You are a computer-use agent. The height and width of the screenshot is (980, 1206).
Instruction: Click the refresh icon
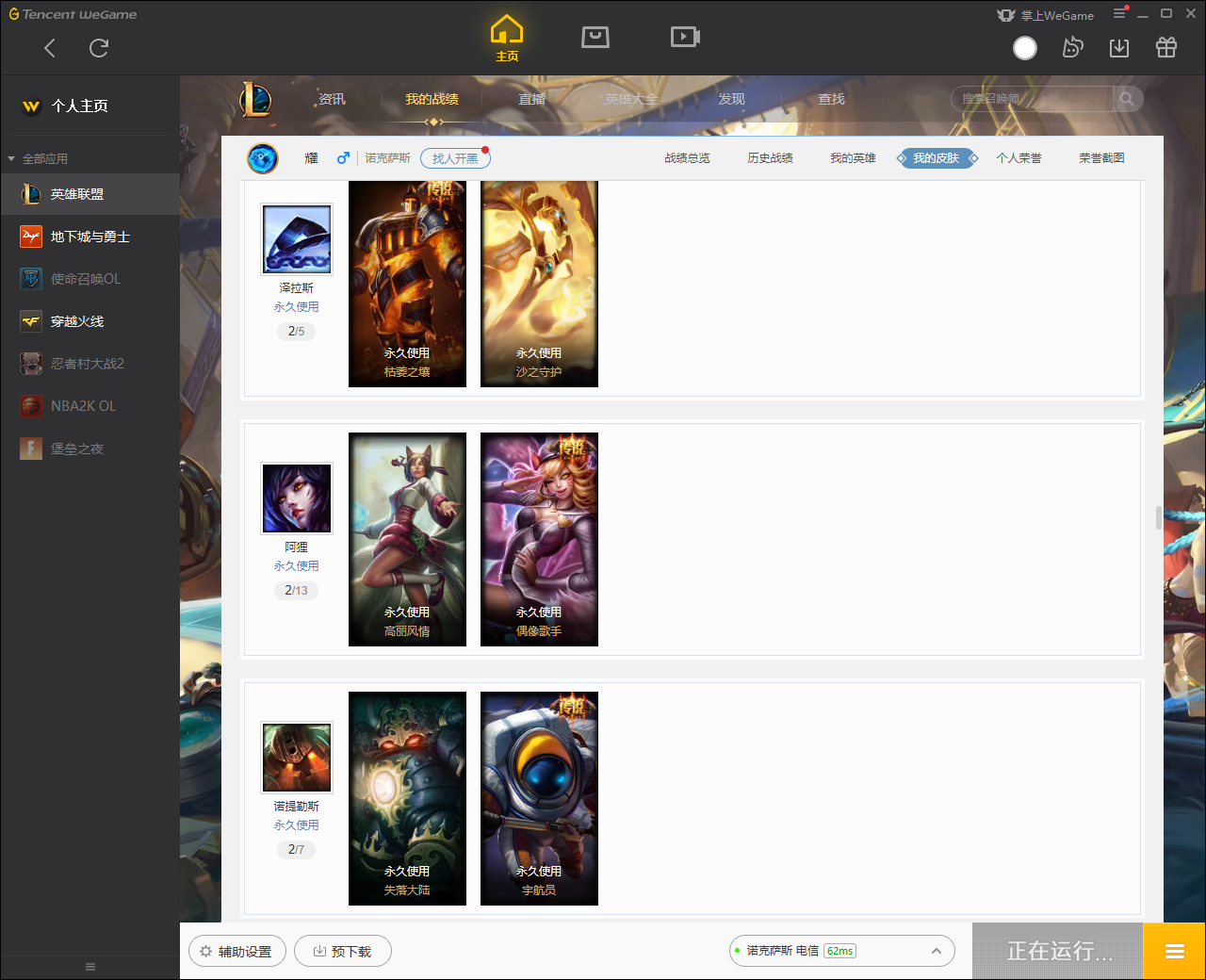99,48
